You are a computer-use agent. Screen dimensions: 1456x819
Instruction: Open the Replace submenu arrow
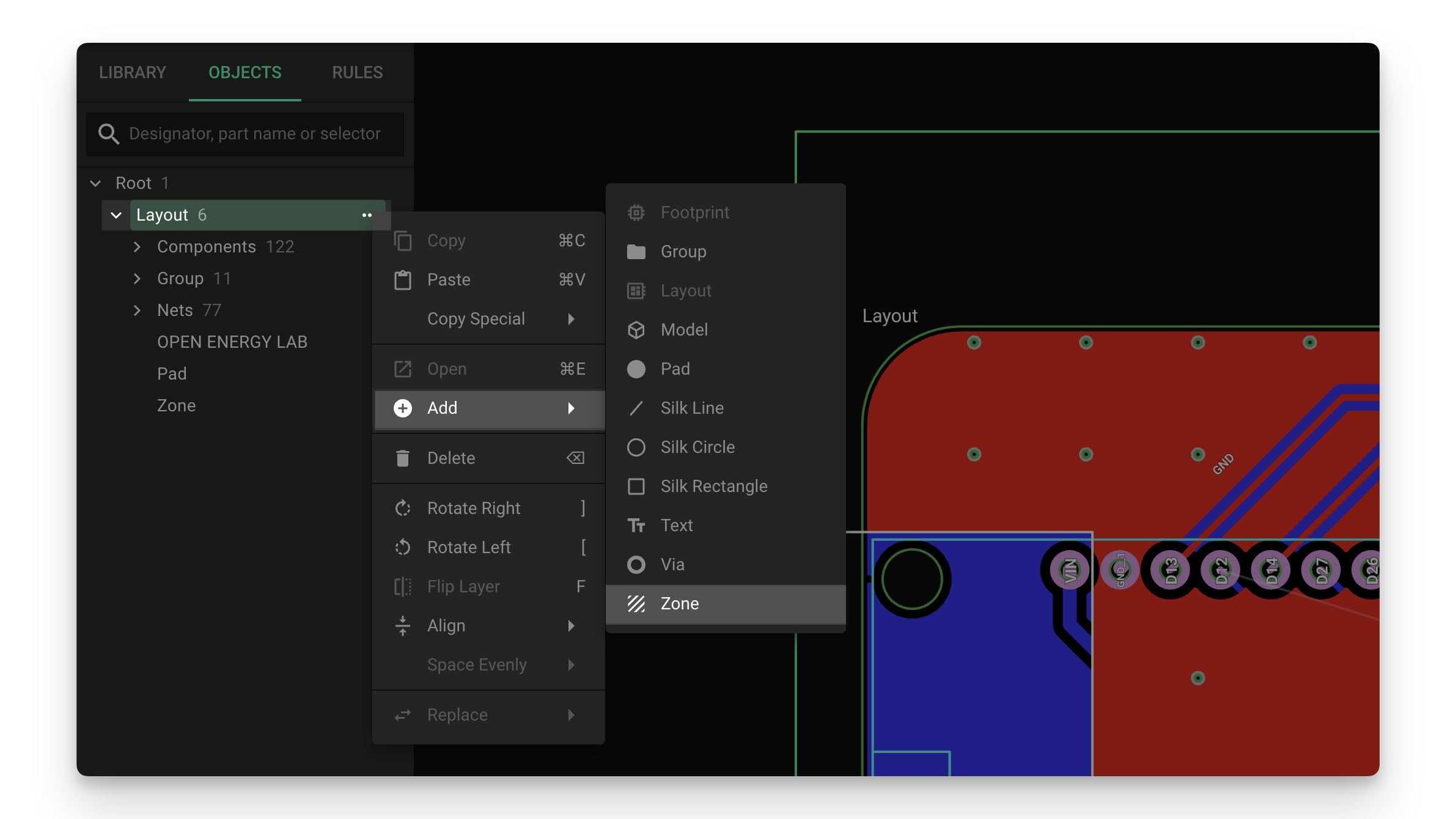pos(572,715)
